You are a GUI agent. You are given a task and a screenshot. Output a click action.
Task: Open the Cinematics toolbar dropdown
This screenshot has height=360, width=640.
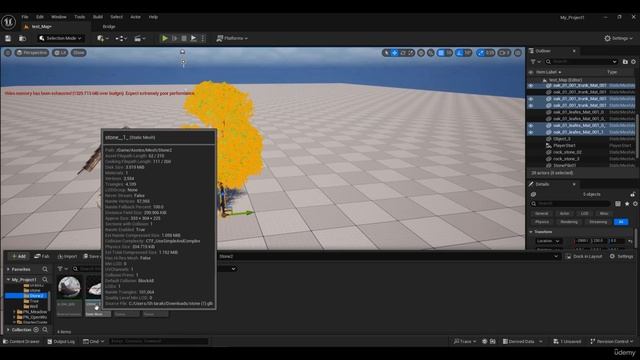140,38
